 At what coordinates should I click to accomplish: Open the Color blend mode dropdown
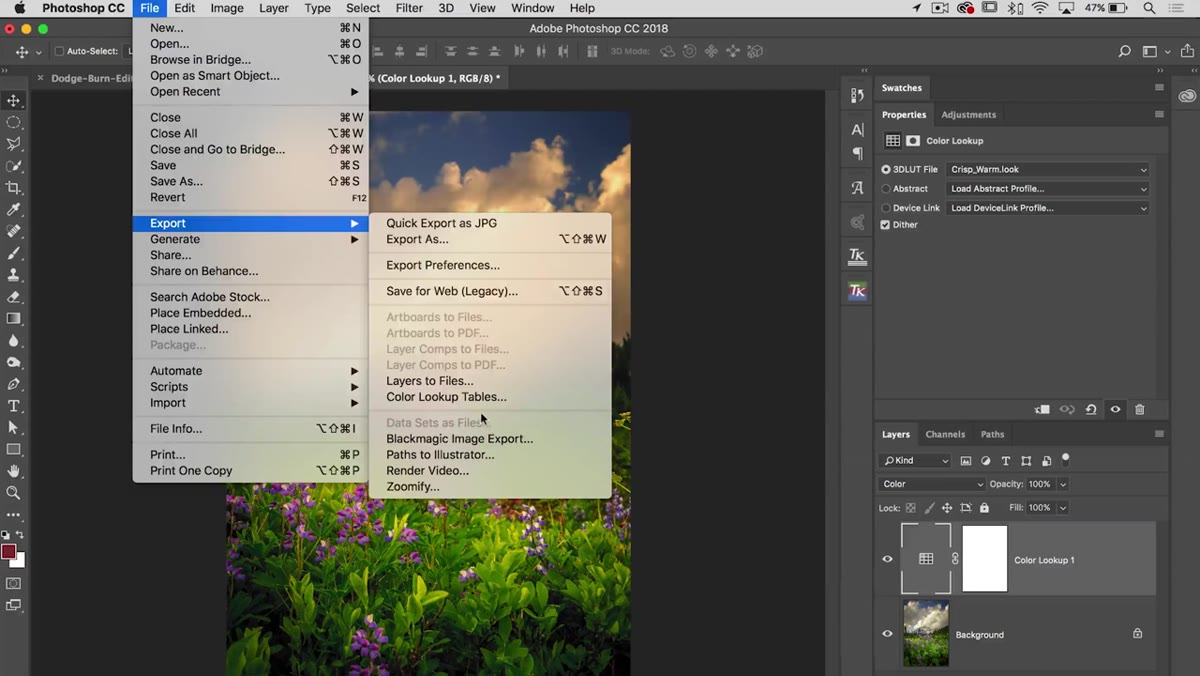[x=932, y=484]
